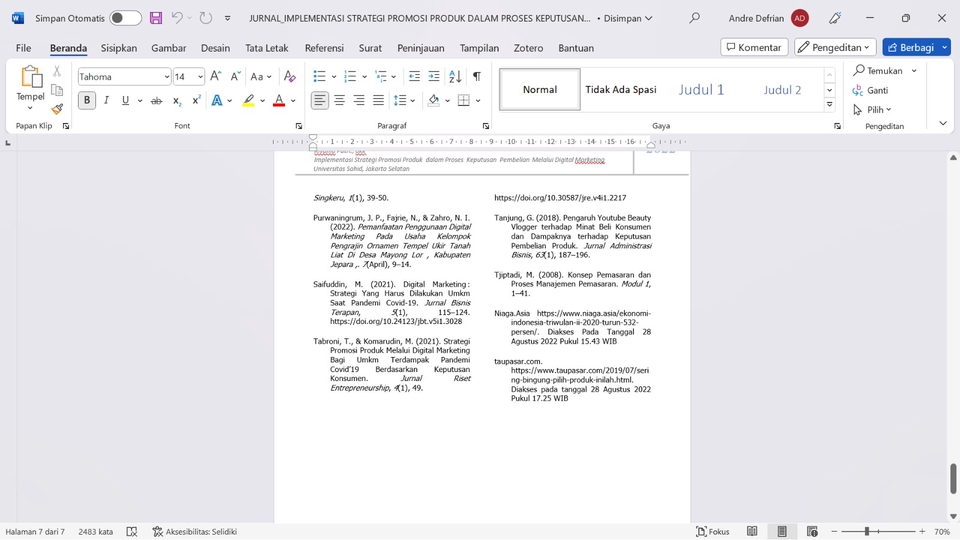Toggle Print Layout view in status bar
The image size is (960, 540).
[x=782, y=531]
